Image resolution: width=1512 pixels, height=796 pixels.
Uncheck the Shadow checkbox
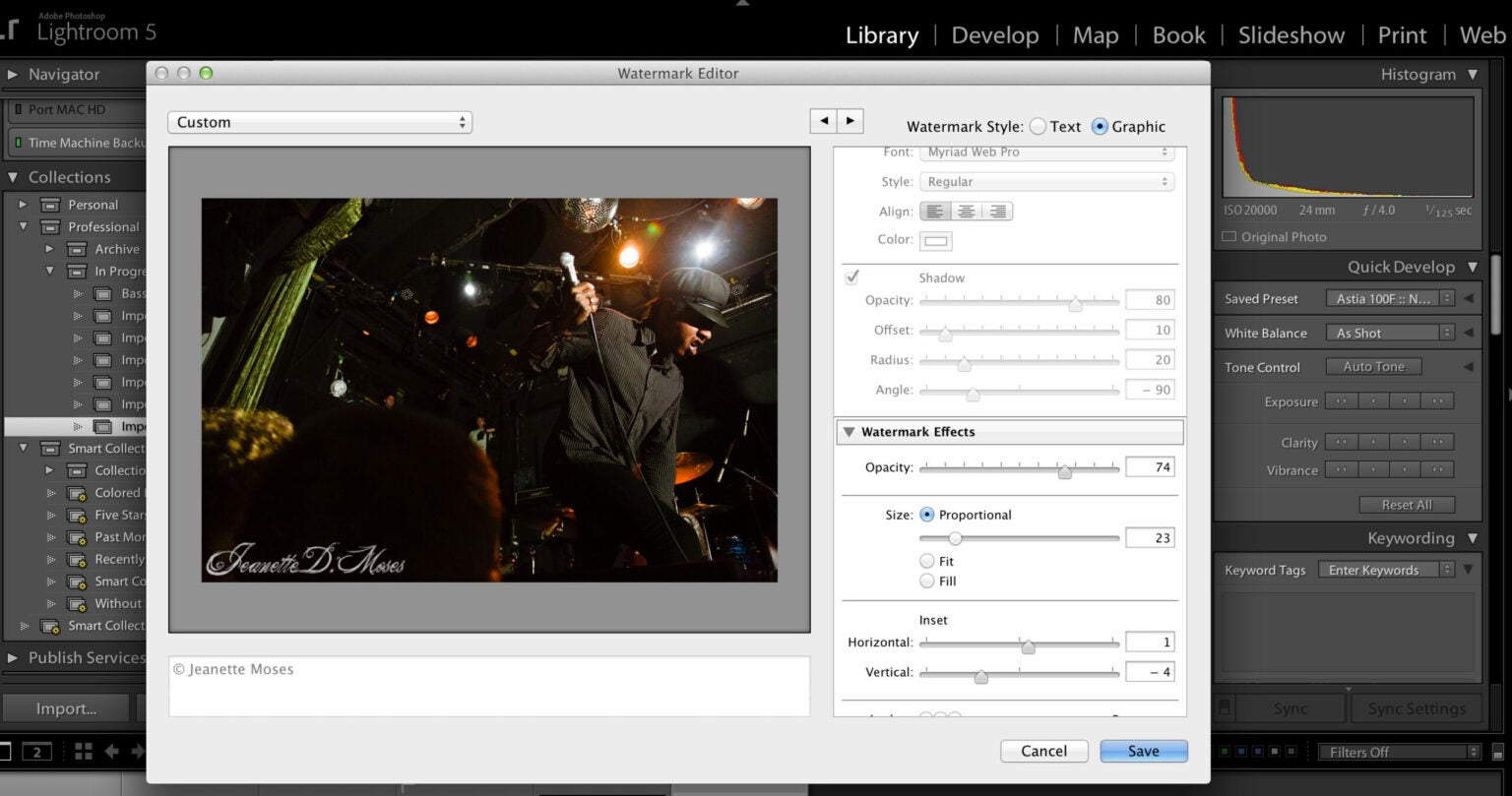click(x=852, y=276)
